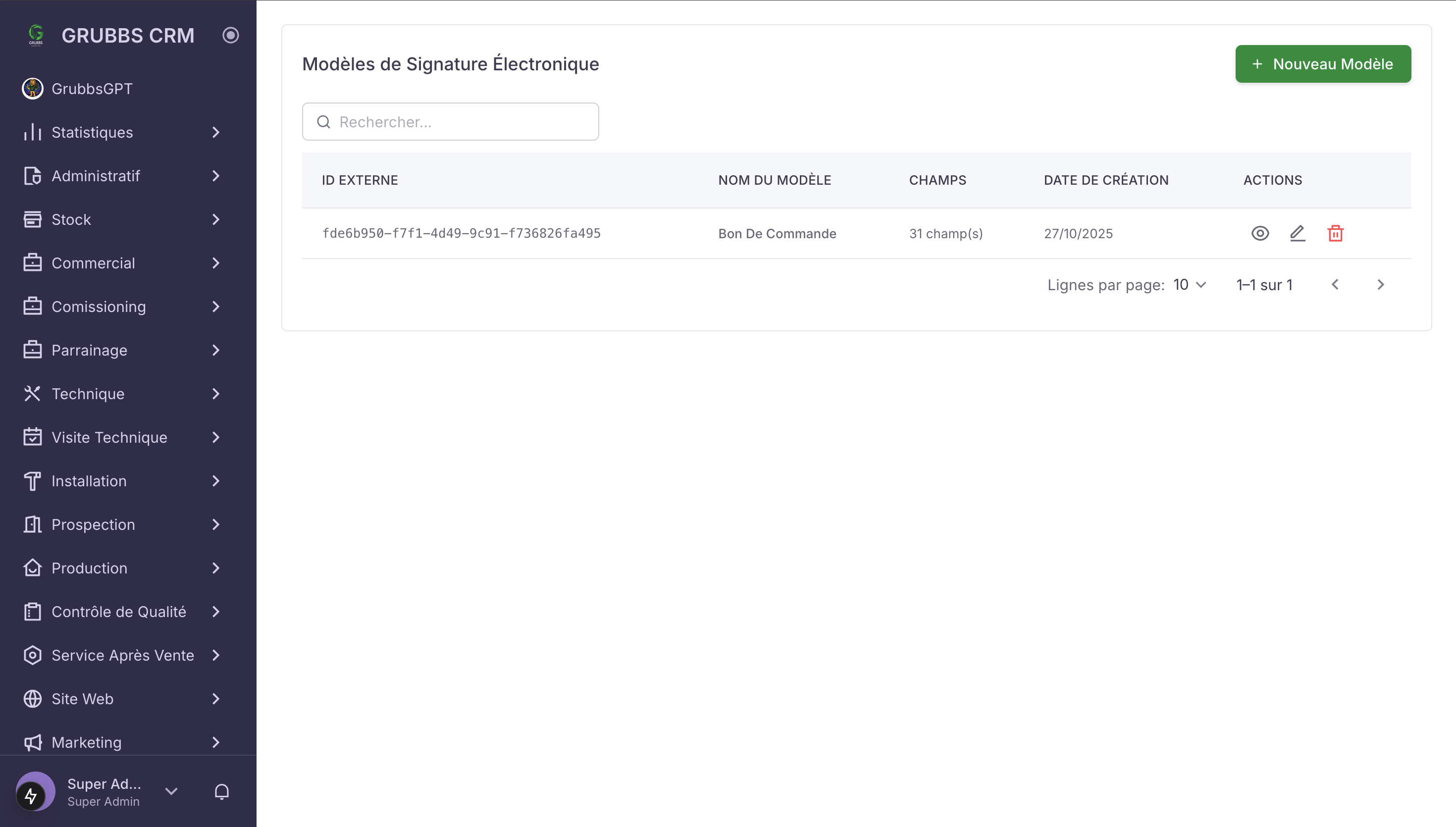Viewport: 1456px width, 827px height.
Task: Expand the Statistiques menu chevron
Action: (x=216, y=132)
